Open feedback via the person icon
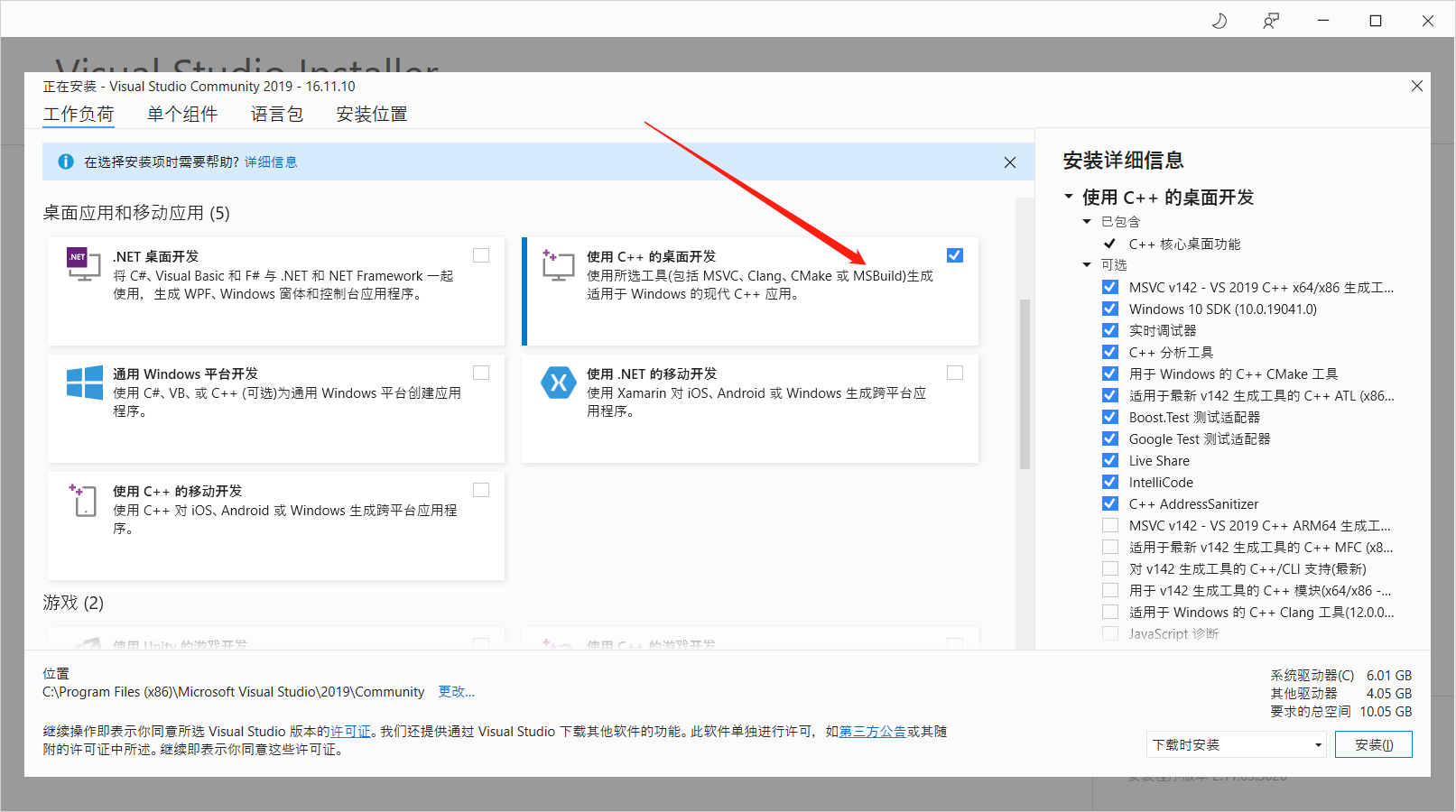 coord(1270,20)
